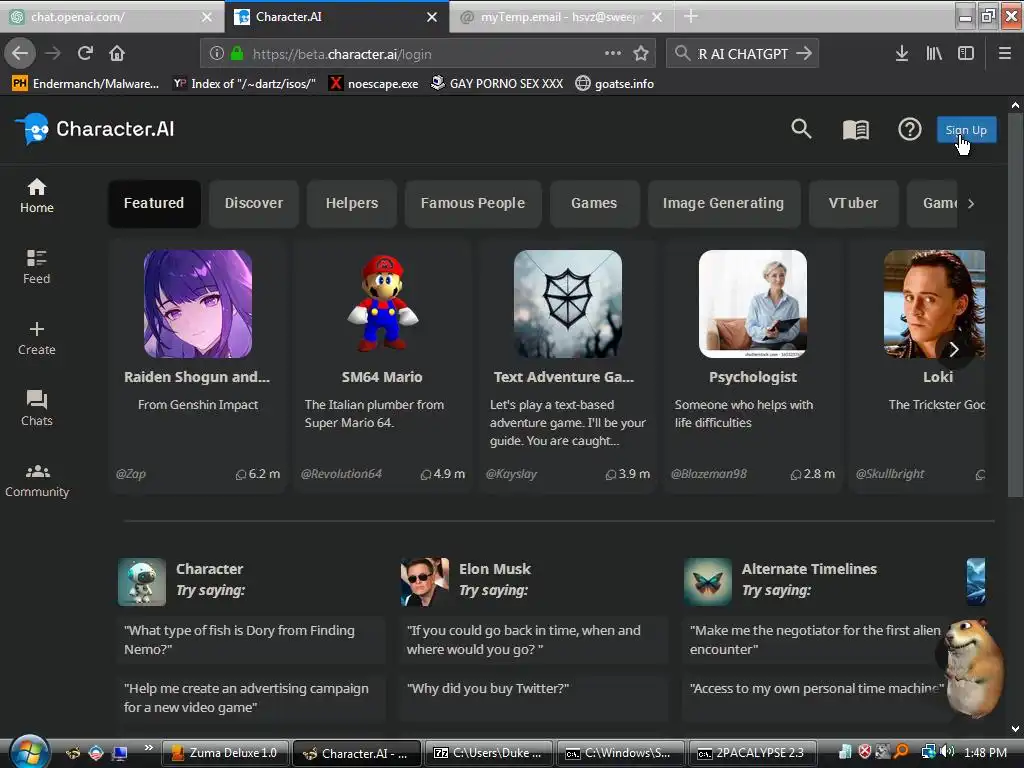Image resolution: width=1024 pixels, height=768 pixels.
Task: Choose the advertising campaign prompt
Action: (x=251, y=697)
